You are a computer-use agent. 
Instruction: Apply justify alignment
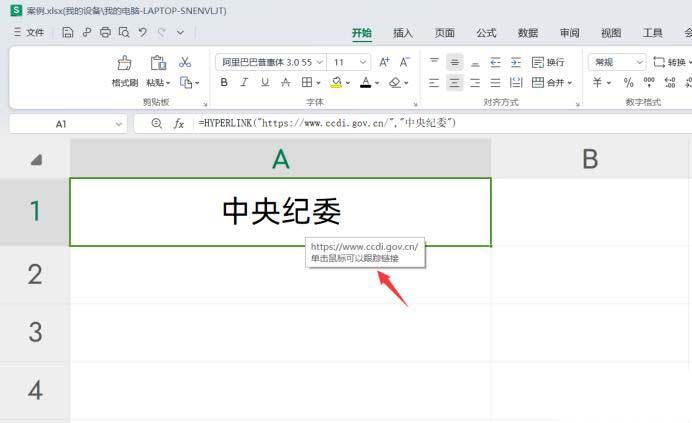pyautogui.click(x=496, y=83)
